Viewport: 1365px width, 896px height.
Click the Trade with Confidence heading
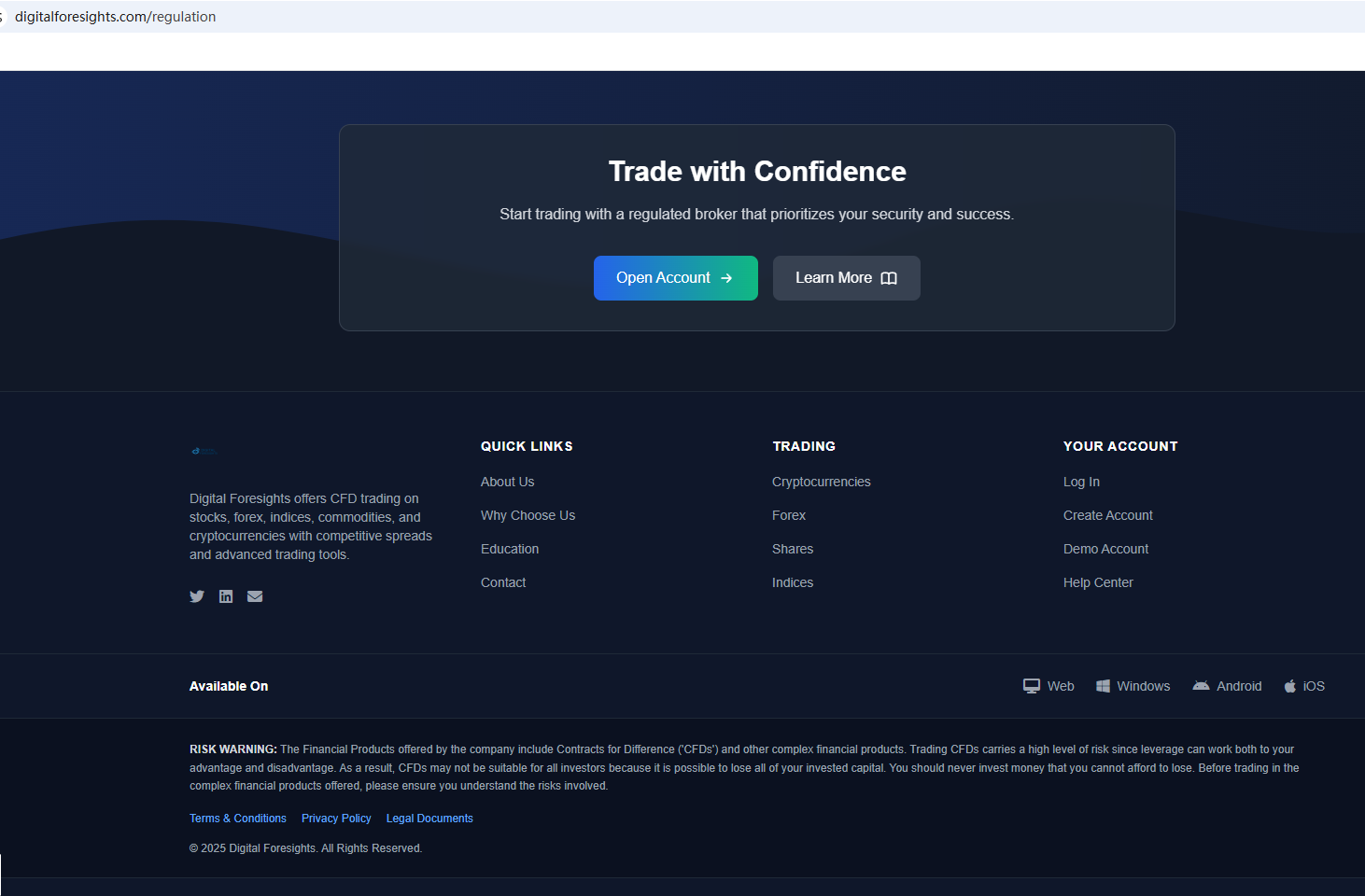coord(757,172)
